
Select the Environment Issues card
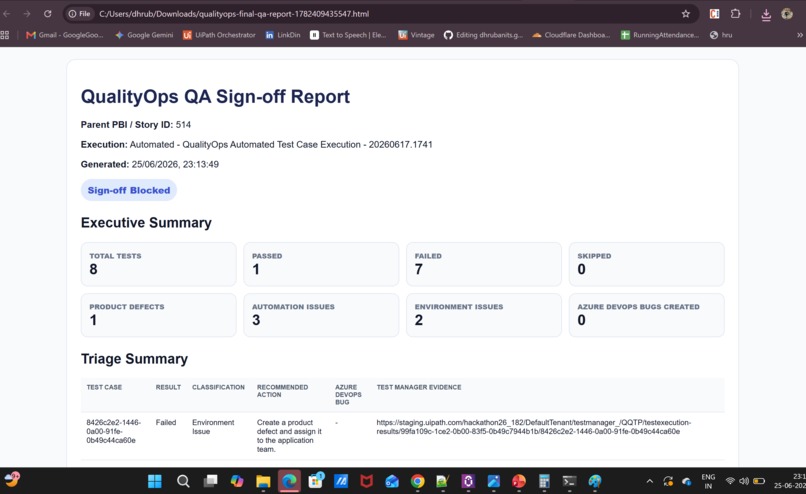[484, 315]
